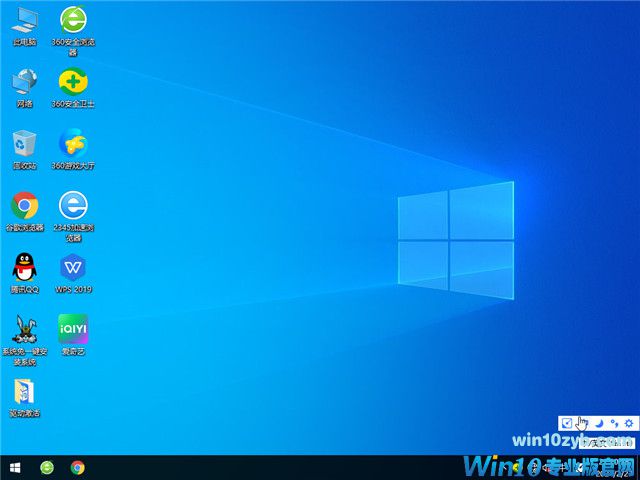Open the Network desktop icon
The image size is (640, 480).
click(x=24, y=87)
